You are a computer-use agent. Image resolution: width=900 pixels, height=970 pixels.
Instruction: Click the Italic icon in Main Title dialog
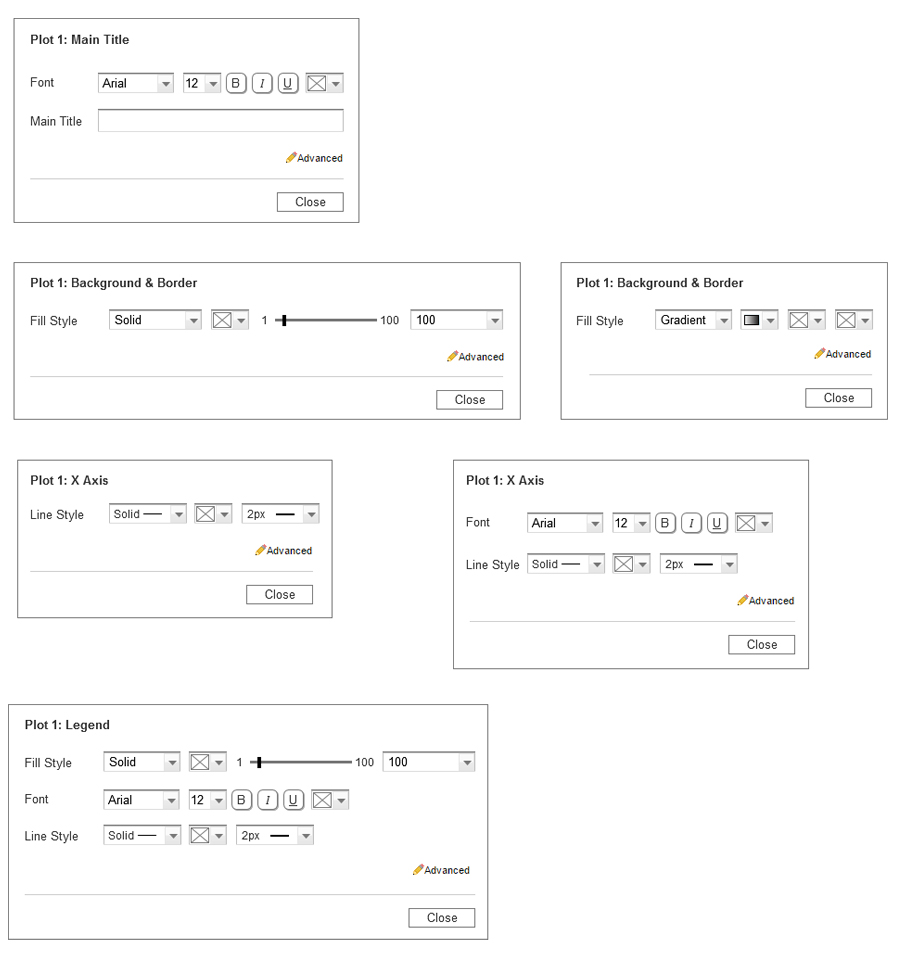coord(262,83)
